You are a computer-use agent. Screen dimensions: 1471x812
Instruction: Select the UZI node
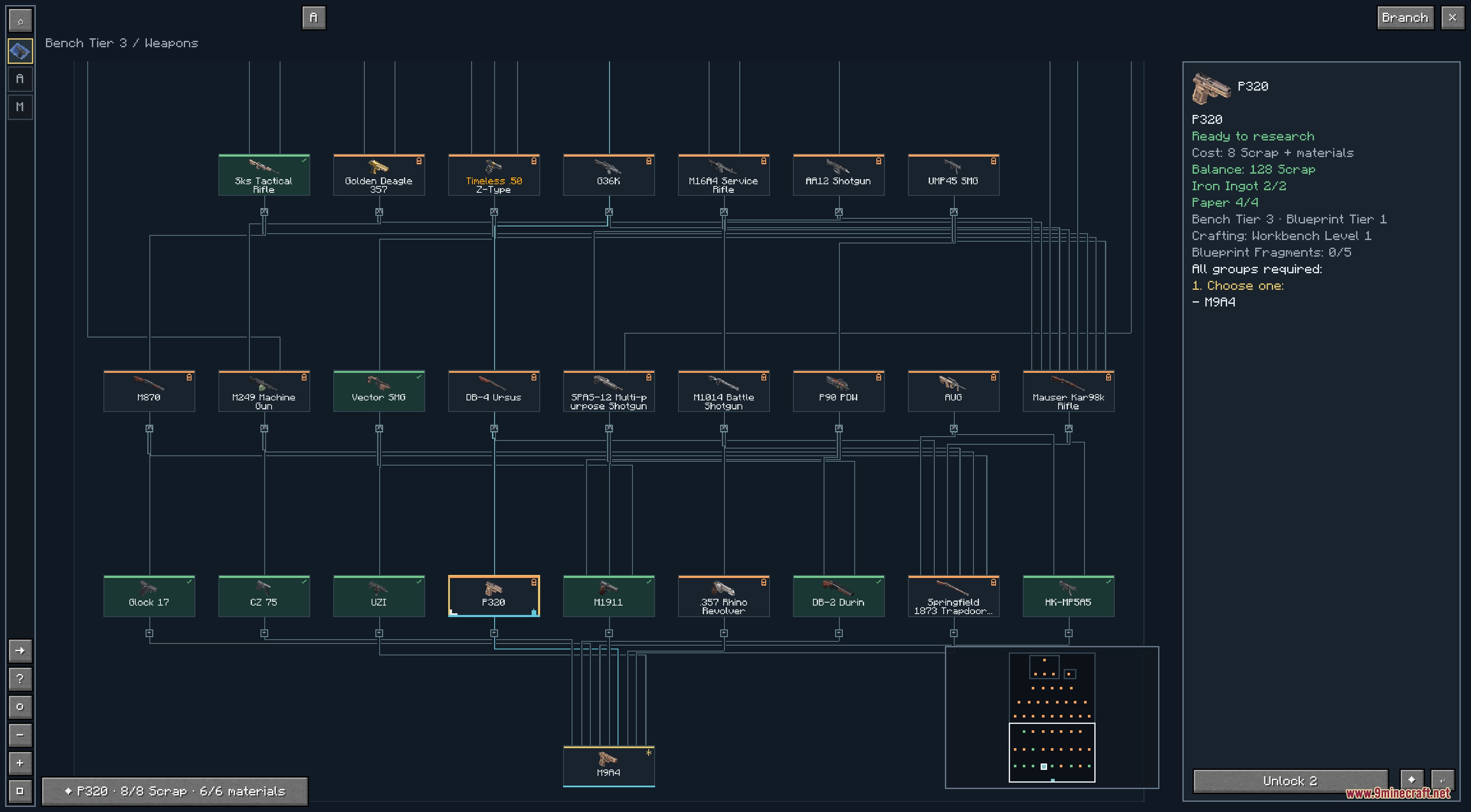point(379,595)
